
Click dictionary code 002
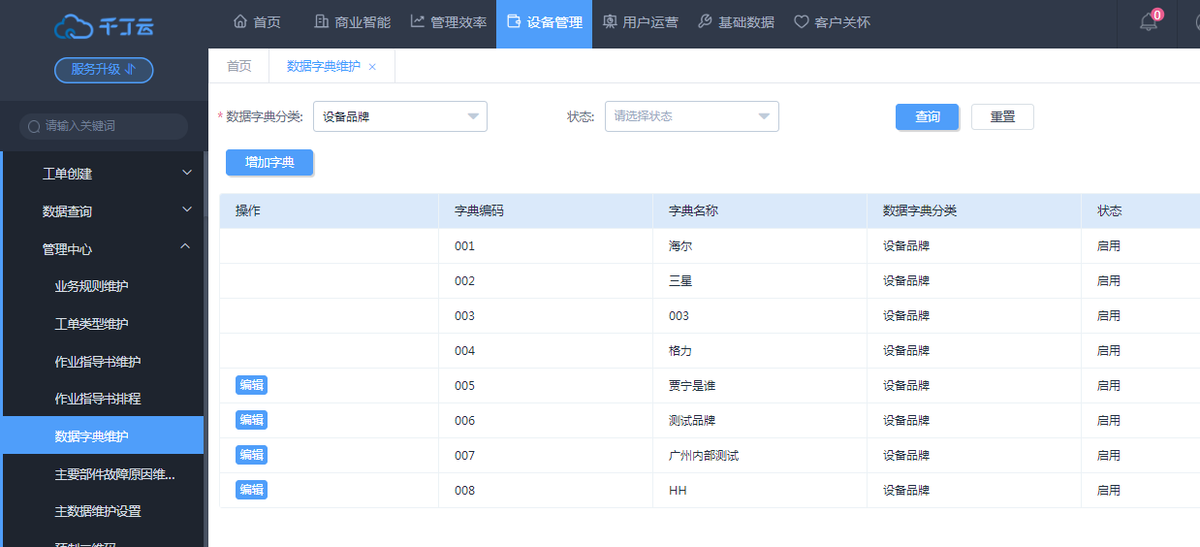click(464, 281)
